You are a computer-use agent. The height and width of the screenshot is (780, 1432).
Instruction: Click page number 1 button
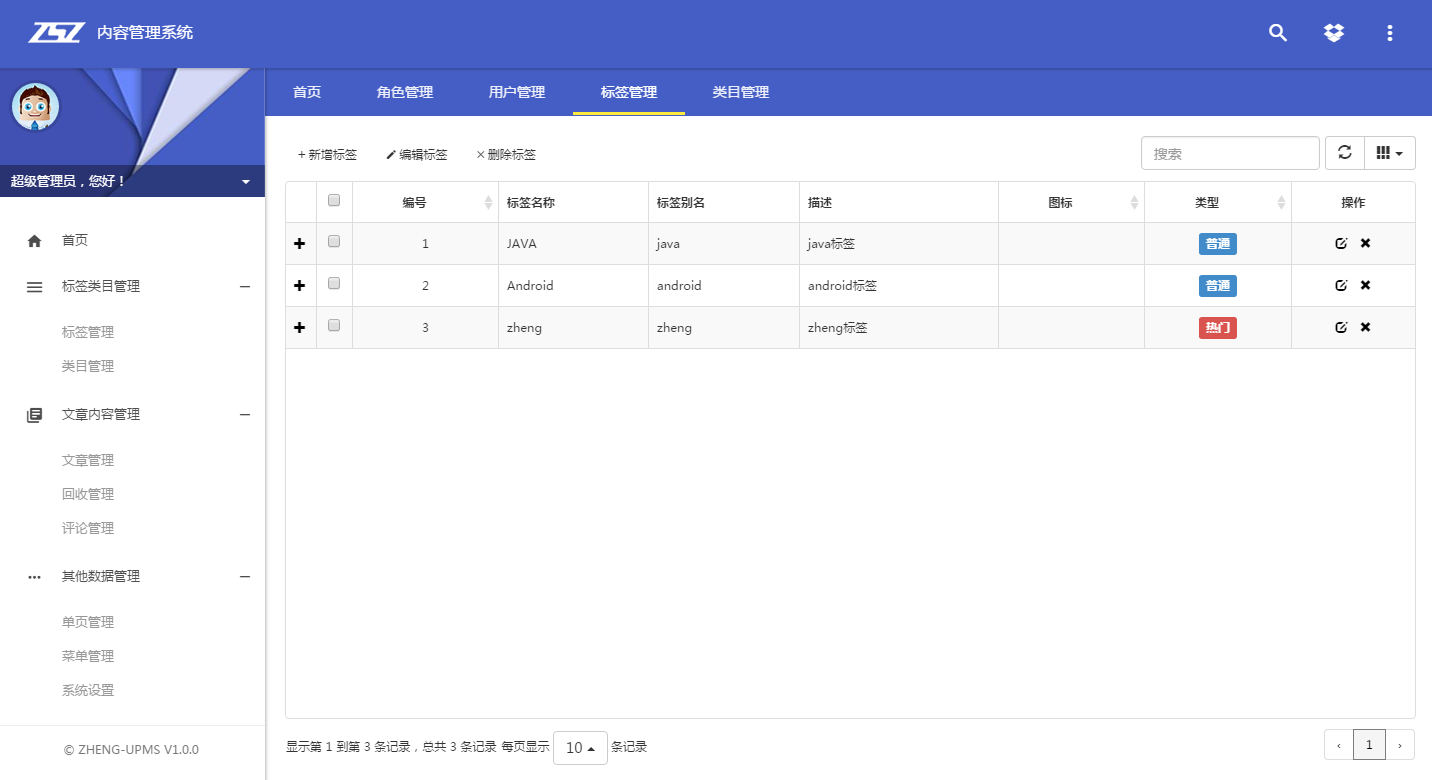pos(1369,745)
